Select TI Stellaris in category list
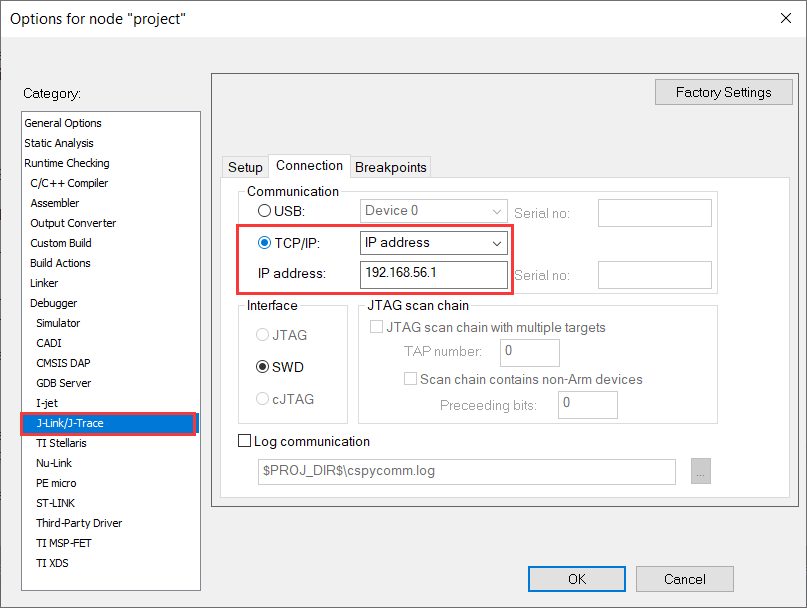 (61, 443)
